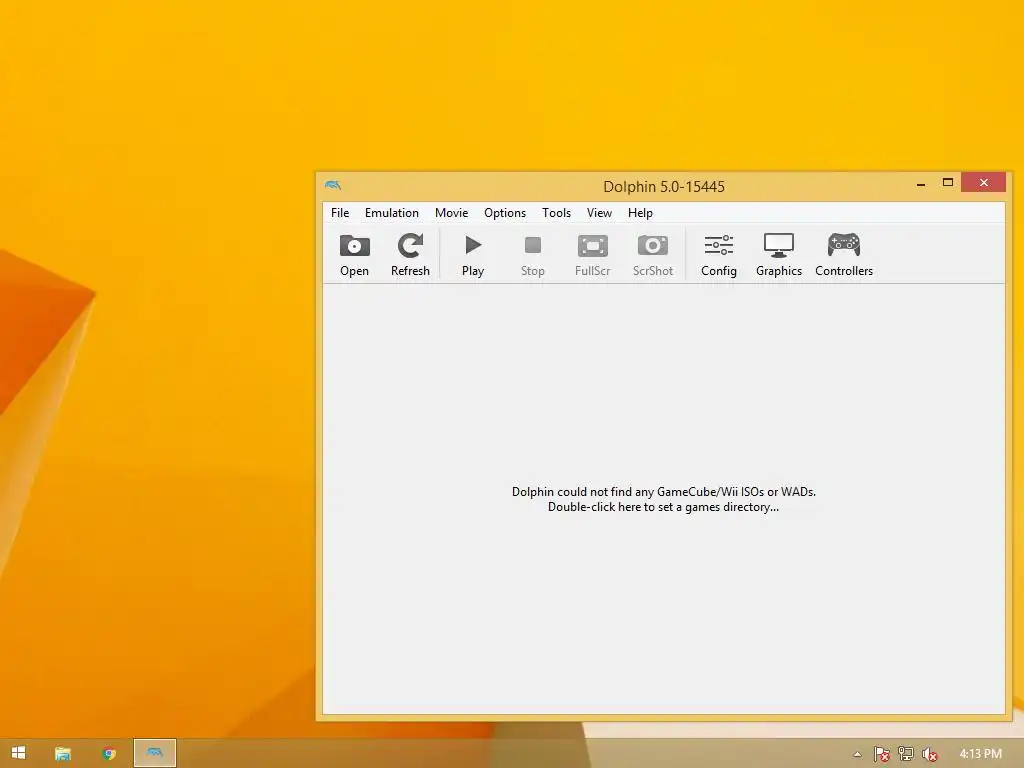Minimize the Dolphin window
Viewport: 1024px width, 768px height.
coord(921,184)
